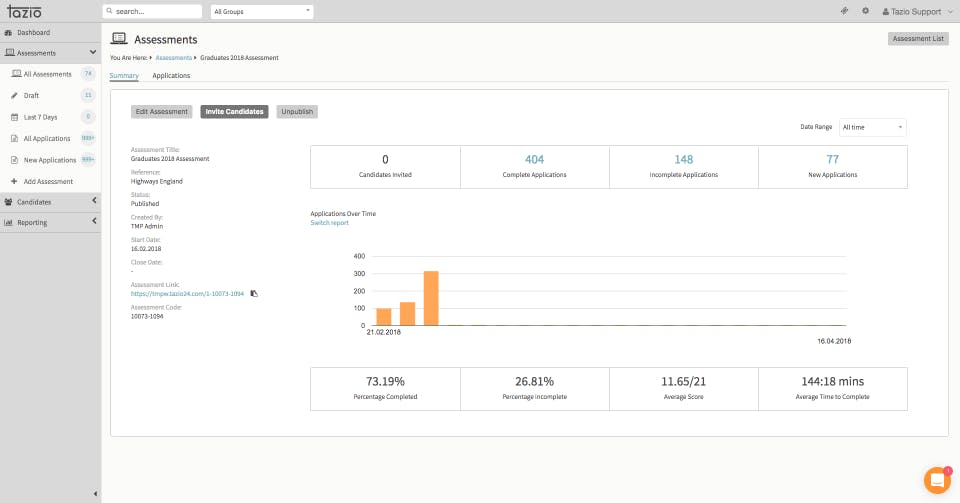This screenshot has height=503, width=960.
Task: Click the 26.81% Percentage Incomplete value
Action: tap(534, 381)
